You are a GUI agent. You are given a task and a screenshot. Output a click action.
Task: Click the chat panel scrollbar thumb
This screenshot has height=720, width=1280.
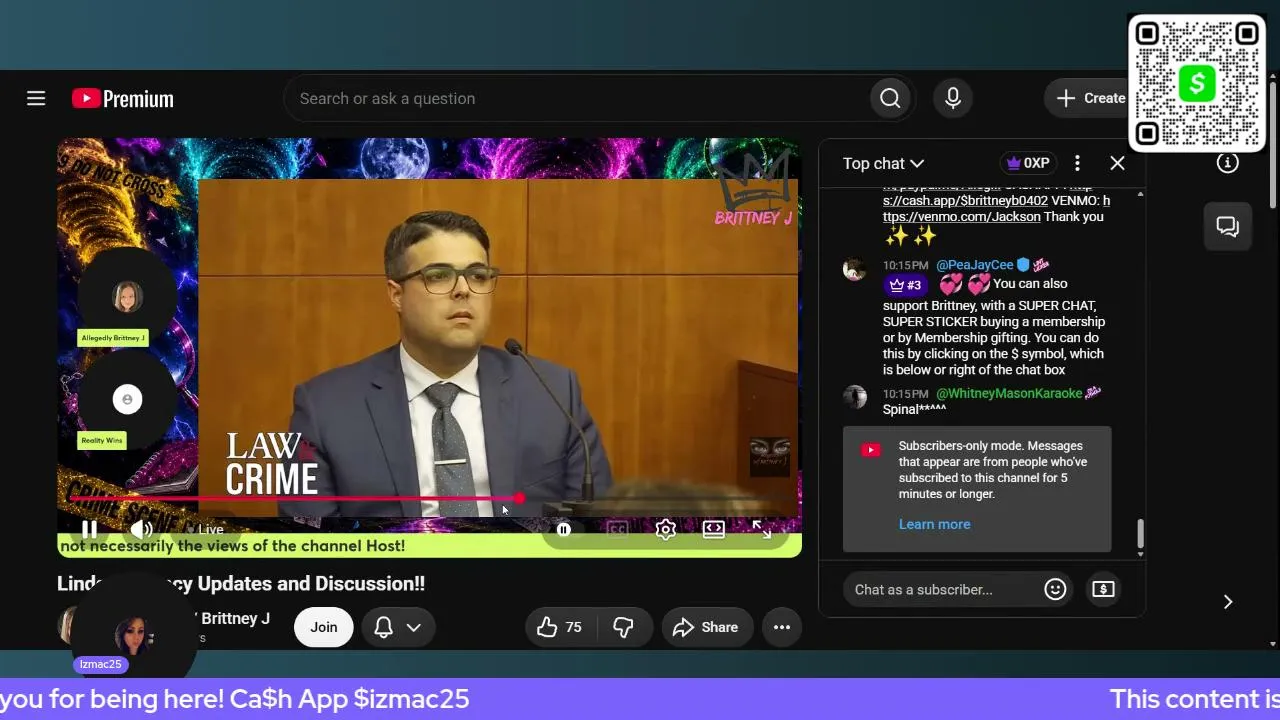1140,535
